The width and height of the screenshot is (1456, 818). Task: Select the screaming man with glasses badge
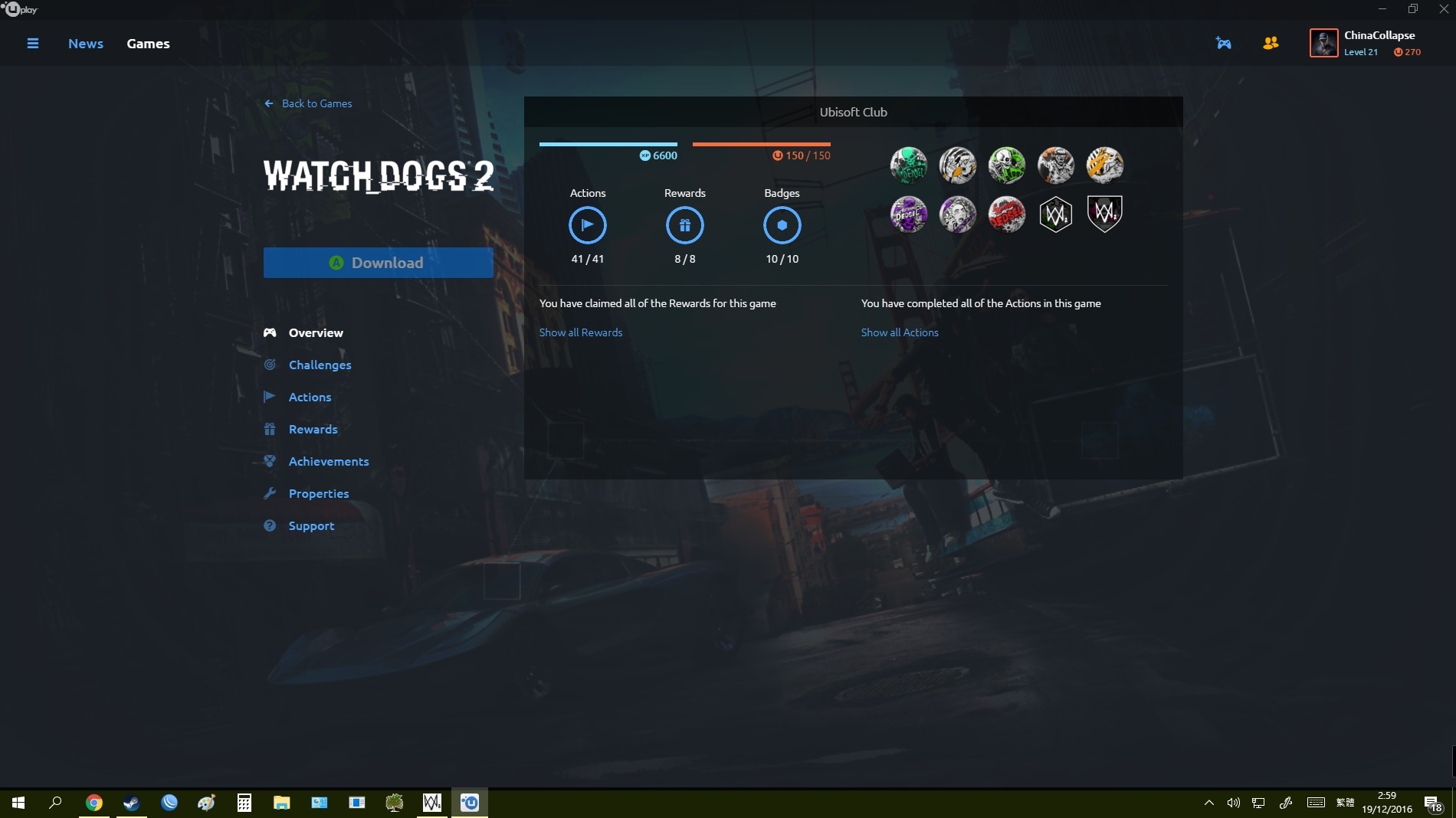click(x=958, y=165)
